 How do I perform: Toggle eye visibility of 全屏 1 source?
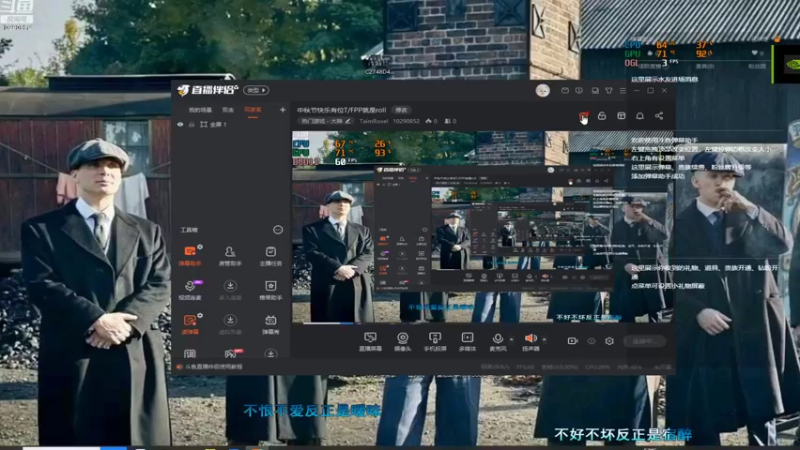pyautogui.click(x=180, y=124)
